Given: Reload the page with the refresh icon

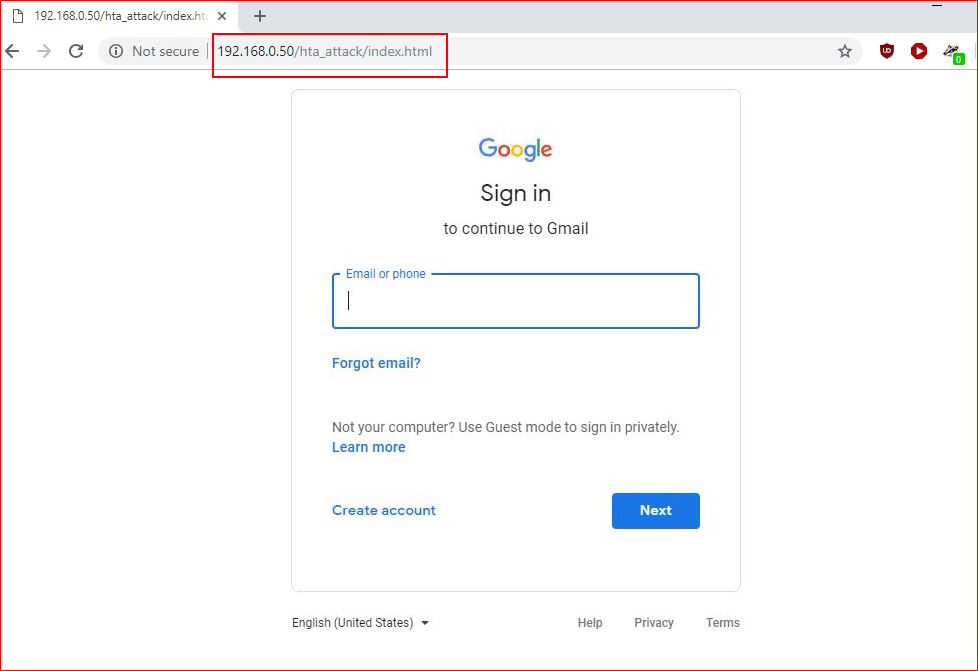Looking at the screenshot, I should [x=76, y=51].
